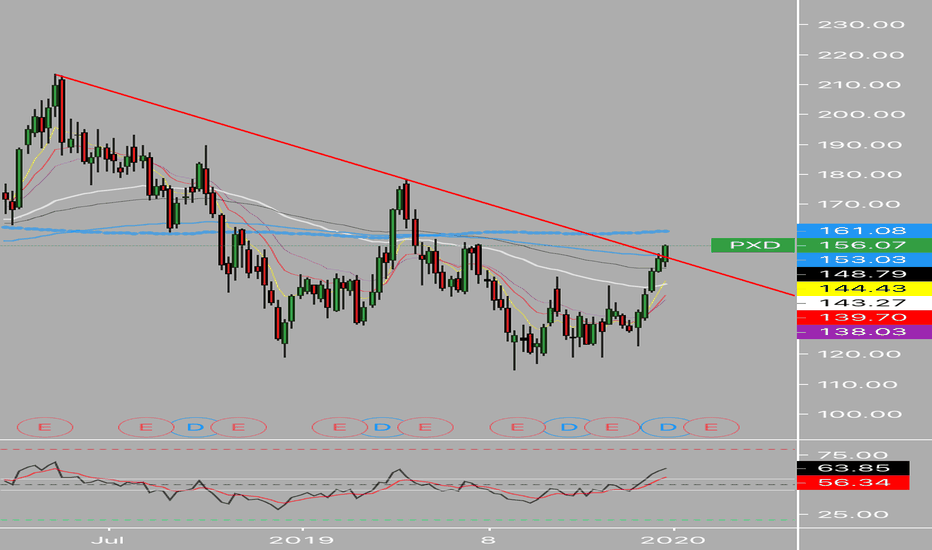Click the red 56.34 RSI average label

(853, 482)
